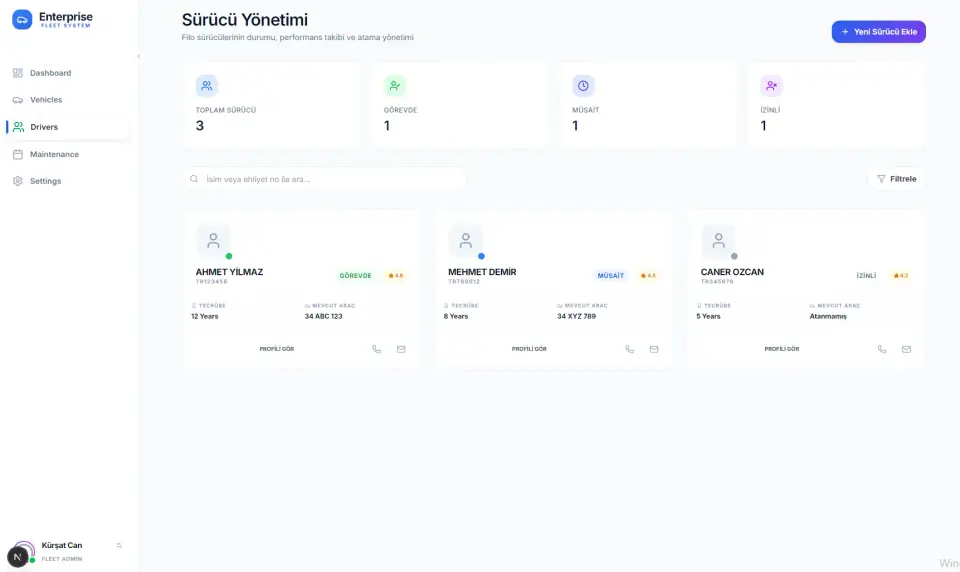Click the Sürücü Yönetimi page heading
Viewport: 960px width, 572px height.
pos(245,20)
